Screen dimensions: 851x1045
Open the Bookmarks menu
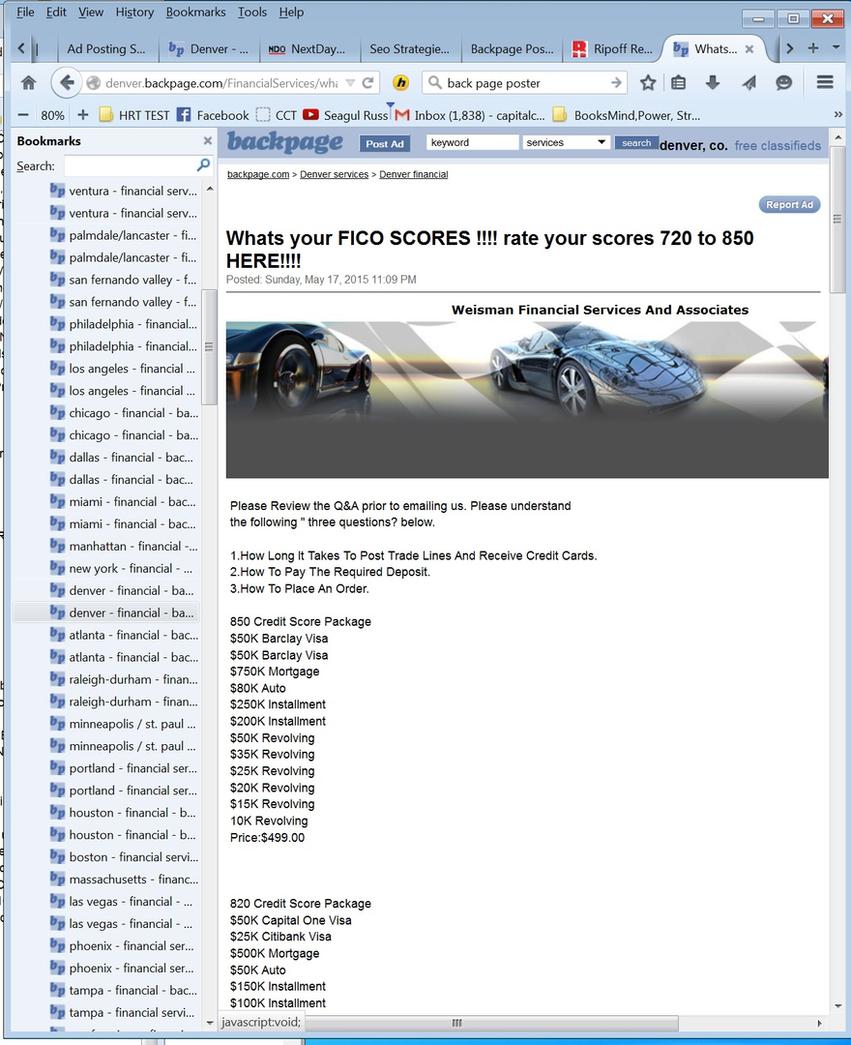195,12
